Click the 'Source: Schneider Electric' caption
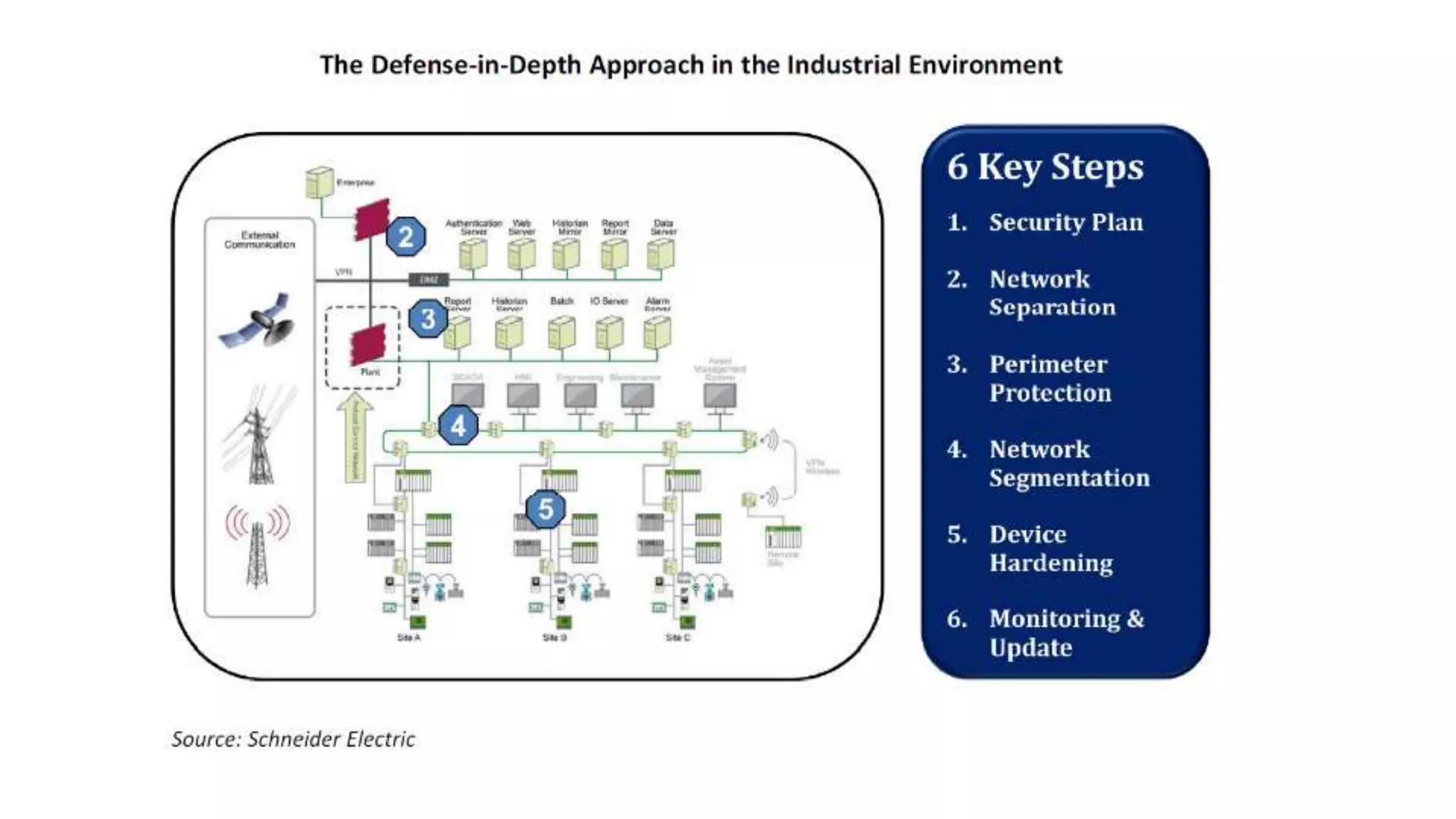The height and width of the screenshot is (819, 1456). (x=293, y=739)
